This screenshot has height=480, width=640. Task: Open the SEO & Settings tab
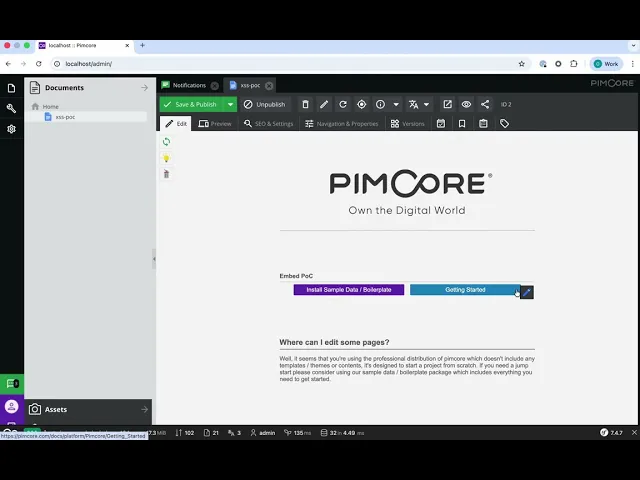click(x=269, y=124)
